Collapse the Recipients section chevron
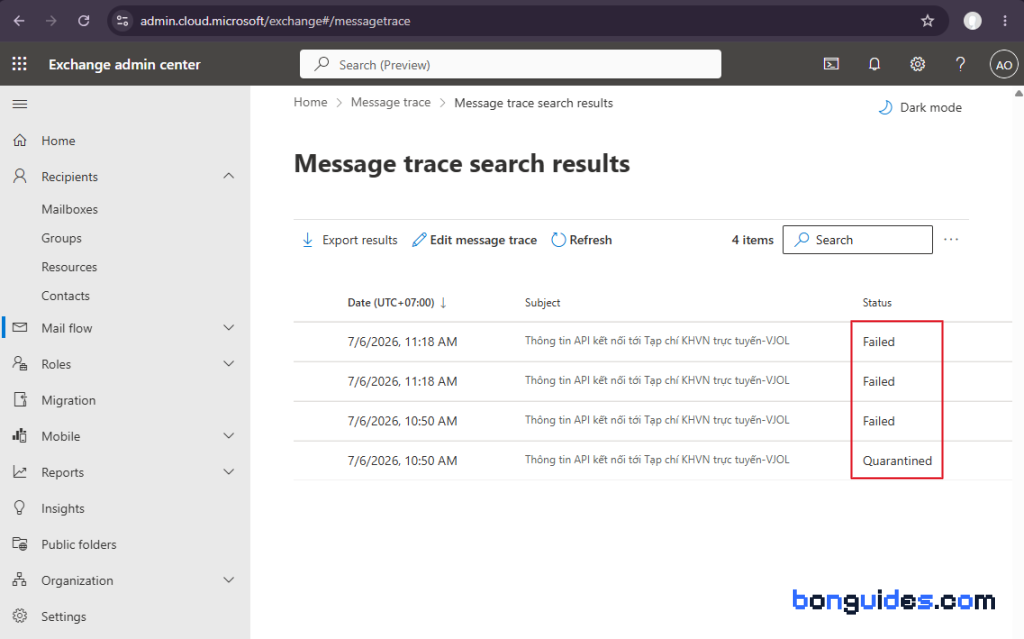The width and height of the screenshot is (1024, 639). click(229, 176)
